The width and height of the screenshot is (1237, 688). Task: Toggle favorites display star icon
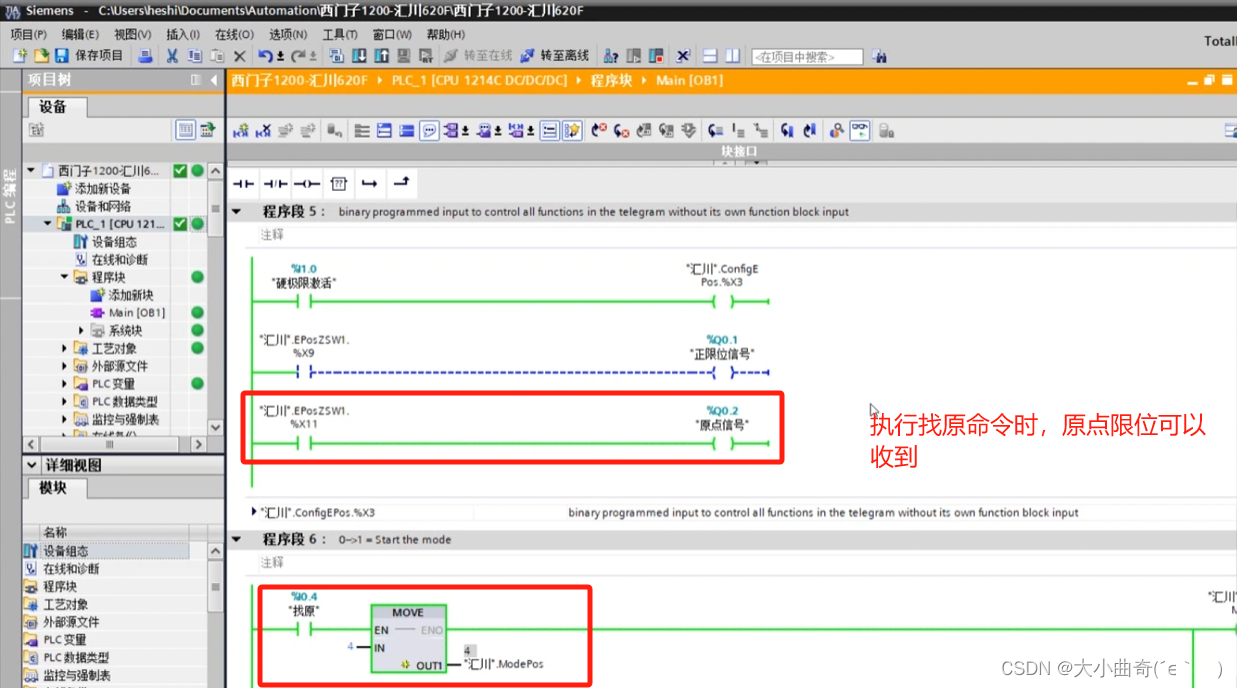click(572, 130)
